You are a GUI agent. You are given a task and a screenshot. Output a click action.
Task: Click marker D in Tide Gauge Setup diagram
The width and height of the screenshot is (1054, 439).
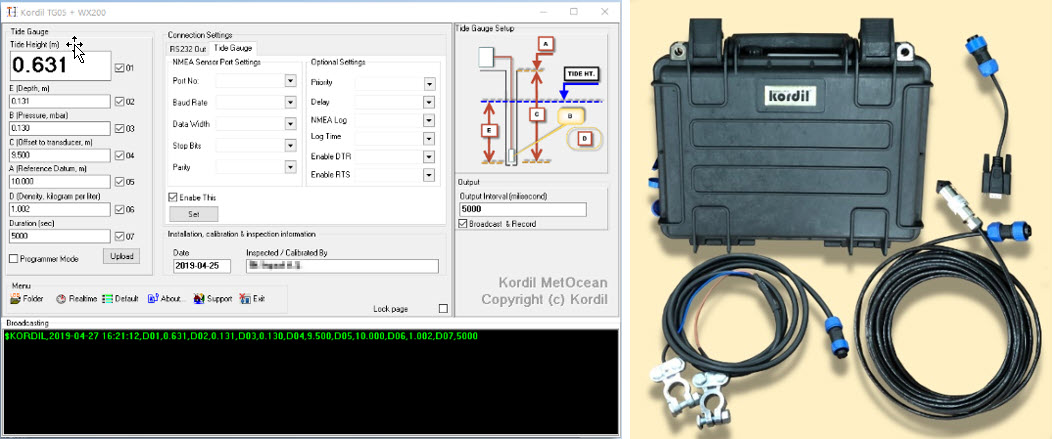[585, 139]
